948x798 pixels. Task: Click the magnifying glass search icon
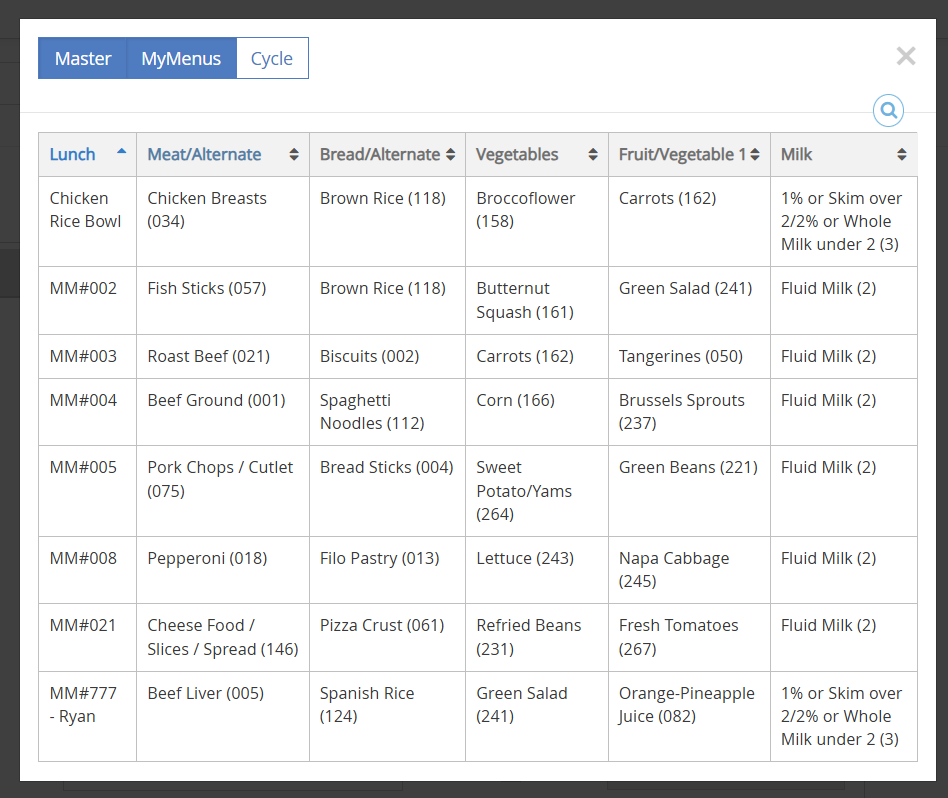coord(888,110)
